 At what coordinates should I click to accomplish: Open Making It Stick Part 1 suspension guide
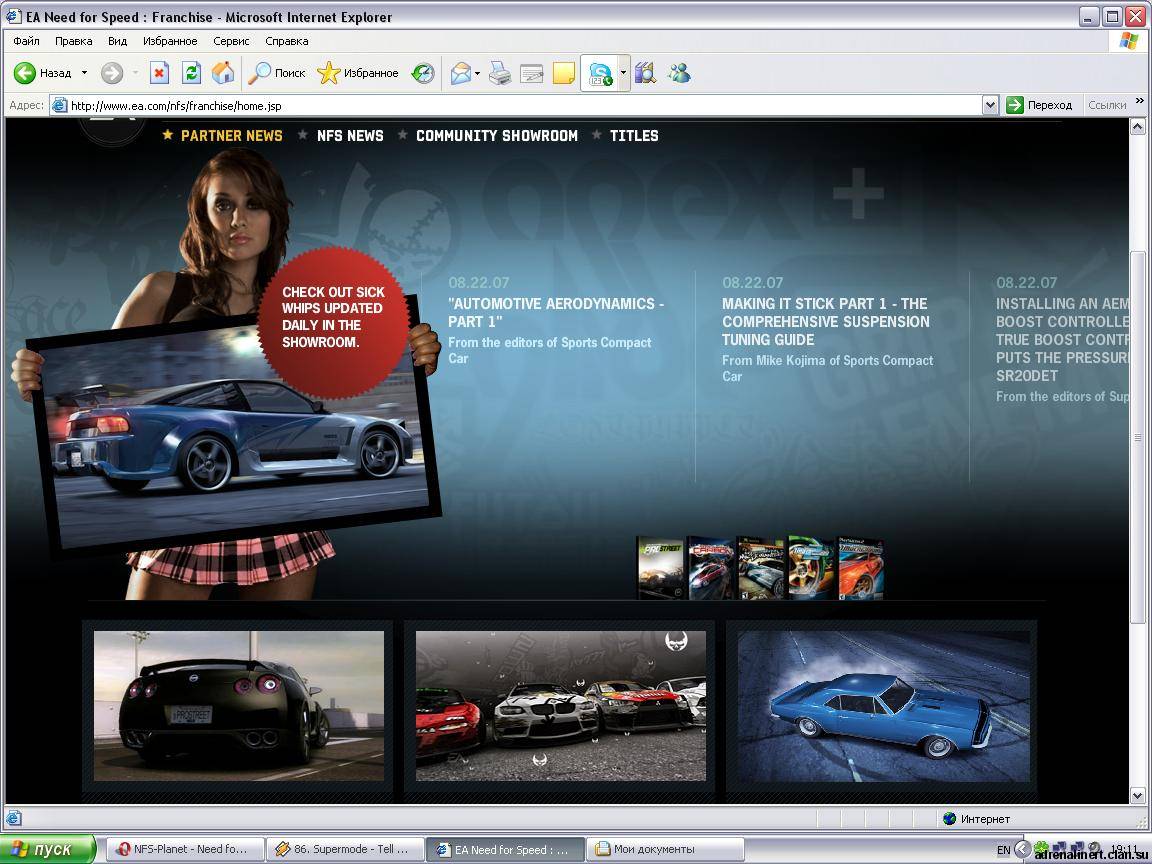point(826,322)
